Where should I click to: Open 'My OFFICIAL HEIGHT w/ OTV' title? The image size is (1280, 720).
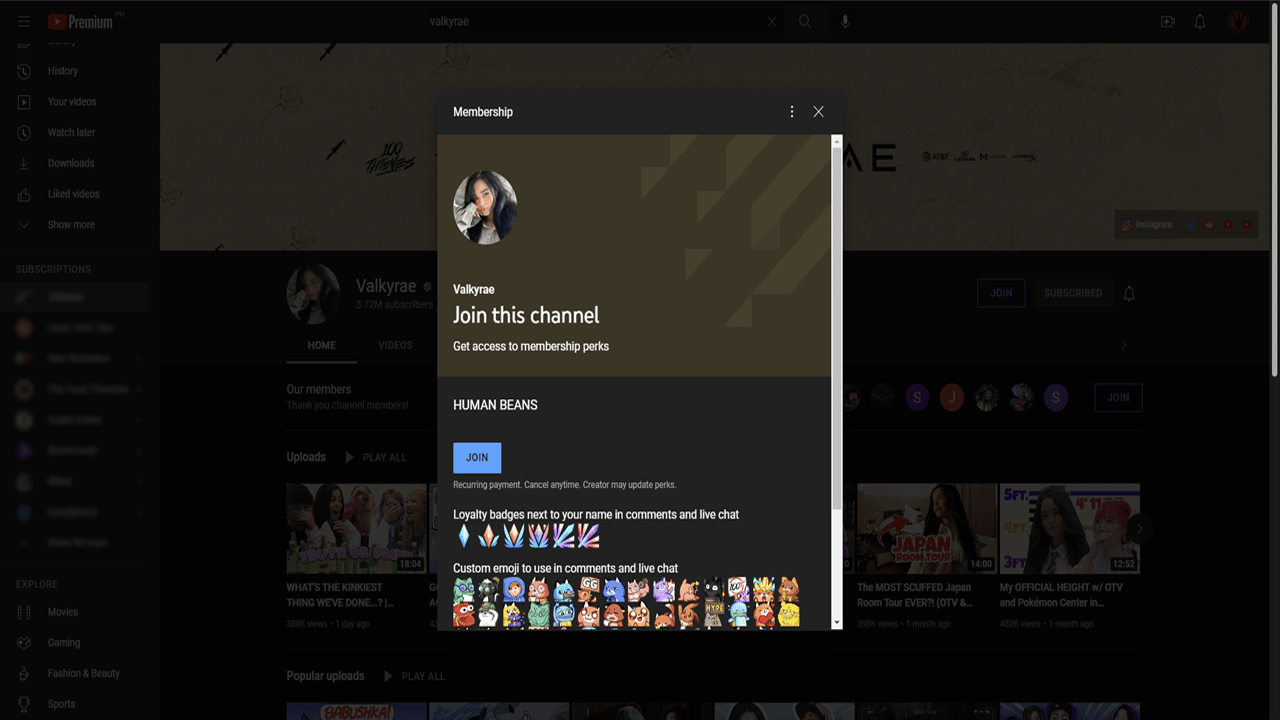tap(1061, 595)
